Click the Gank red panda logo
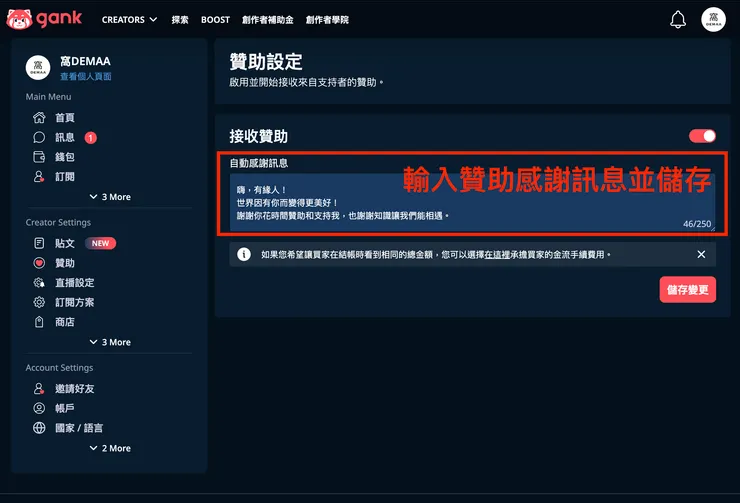Viewport: 740px width, 503px height. (x=19, y=19)
